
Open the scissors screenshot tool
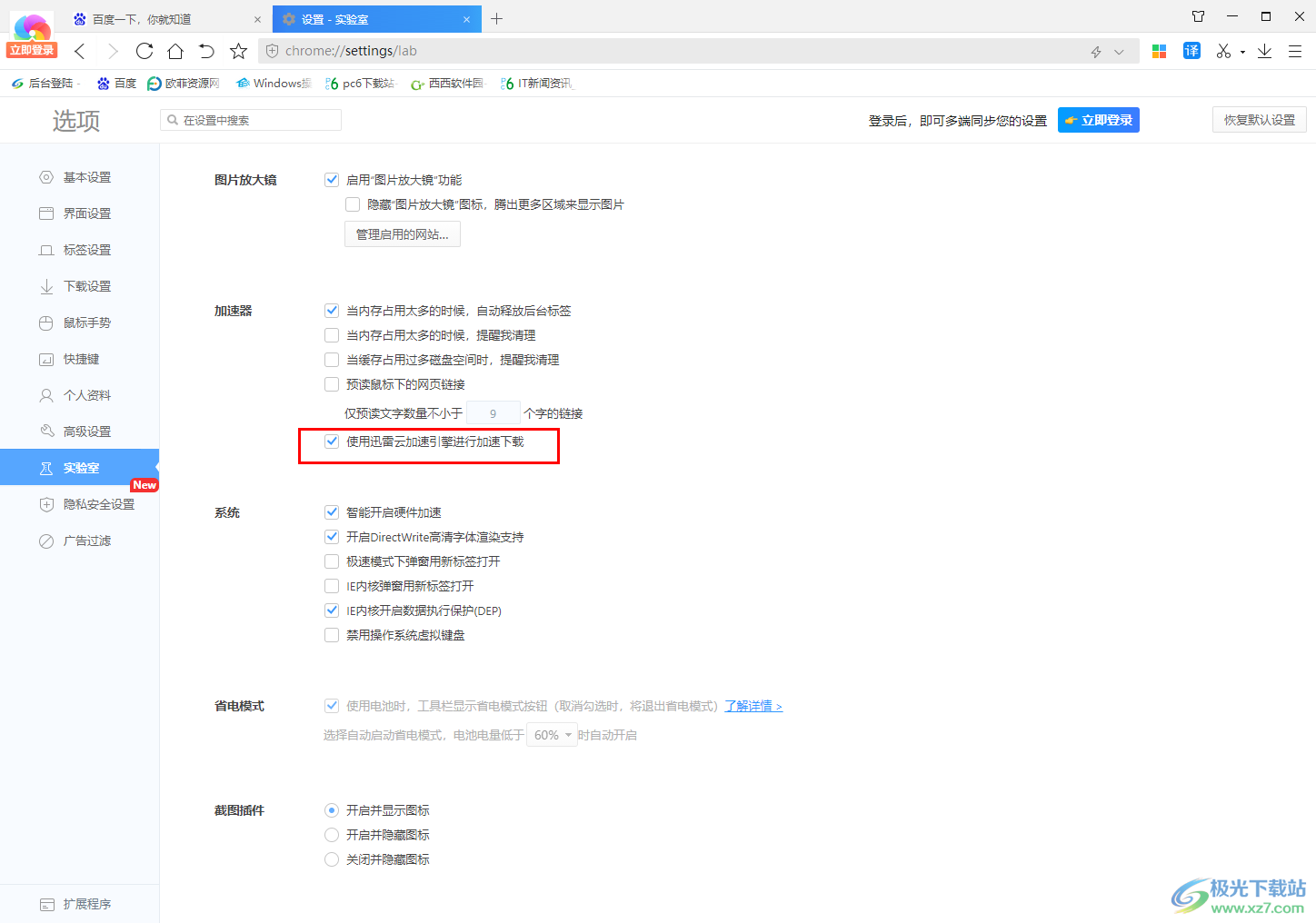click(1223, 51)
